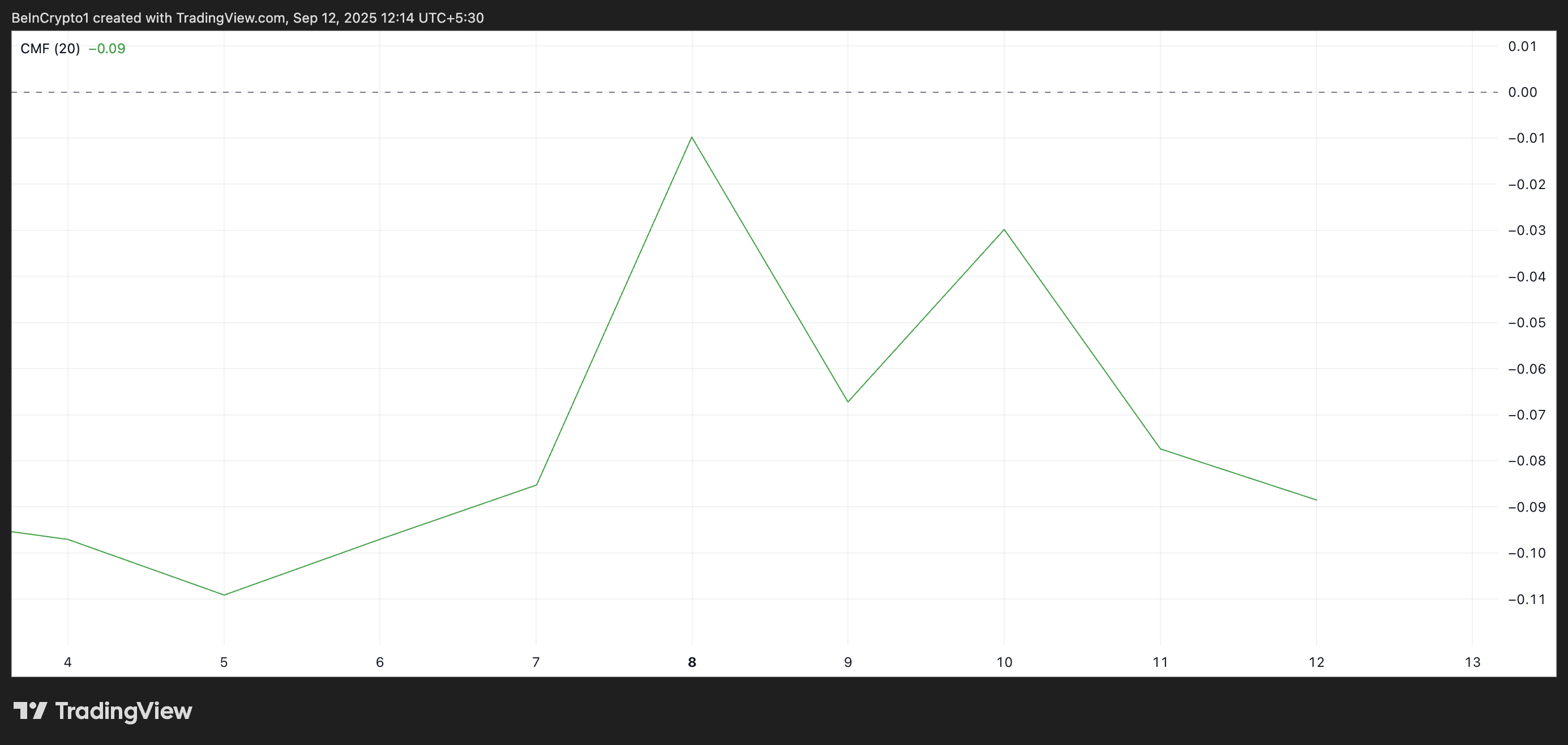Click date label 13 on time axis
Screen dimensions: 1568x745
(x=1472, y=662)
